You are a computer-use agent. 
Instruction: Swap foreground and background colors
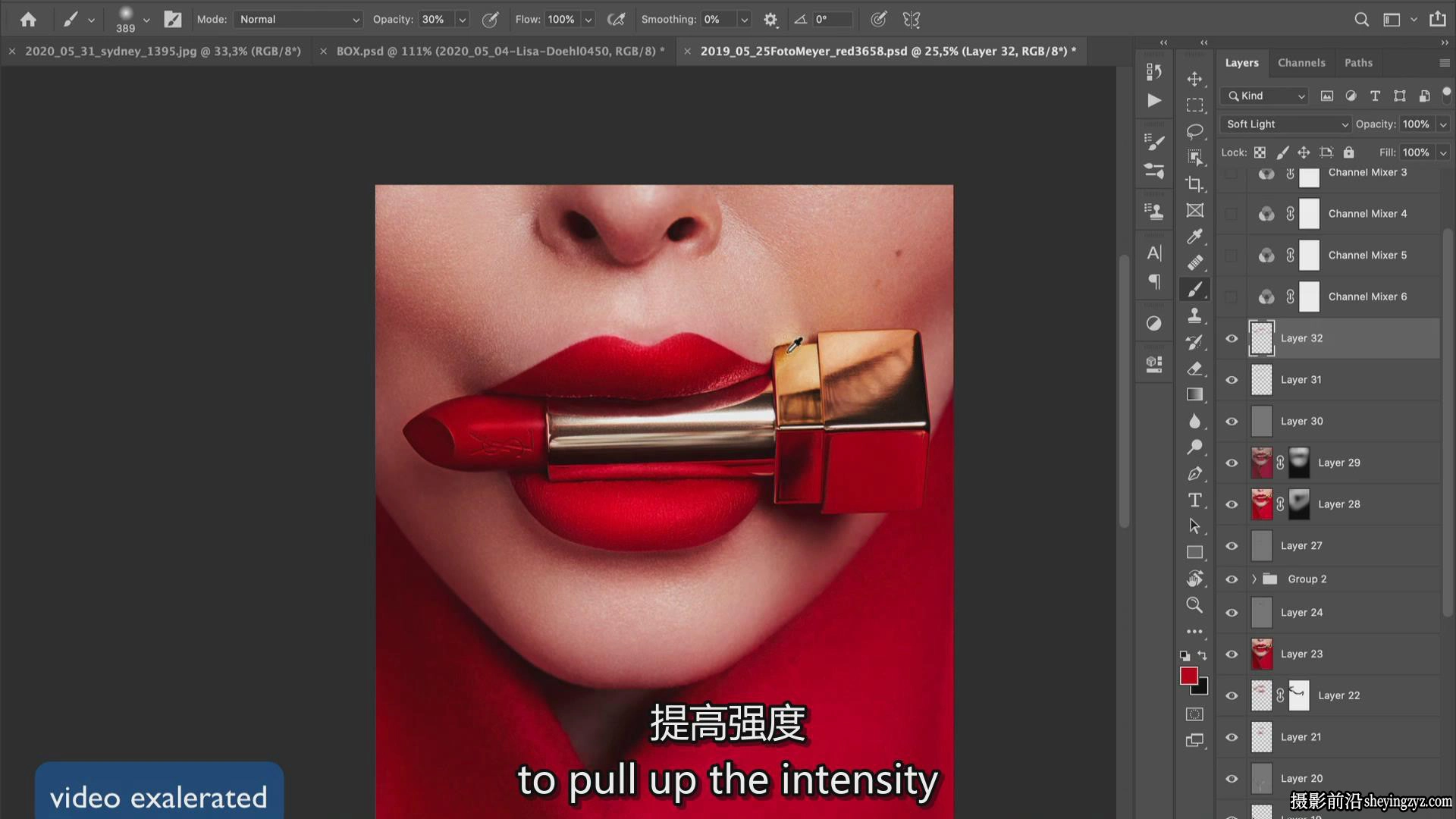[1202, 655]
